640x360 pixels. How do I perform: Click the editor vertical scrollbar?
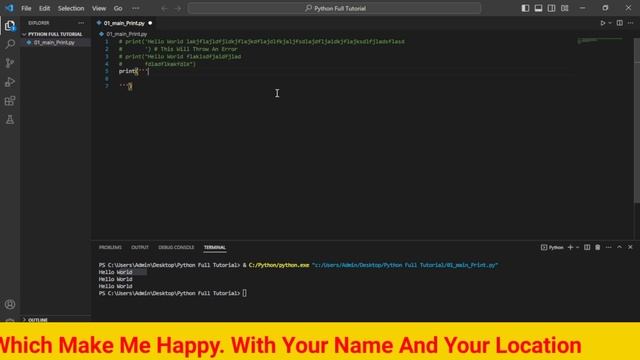pos(637,120)
